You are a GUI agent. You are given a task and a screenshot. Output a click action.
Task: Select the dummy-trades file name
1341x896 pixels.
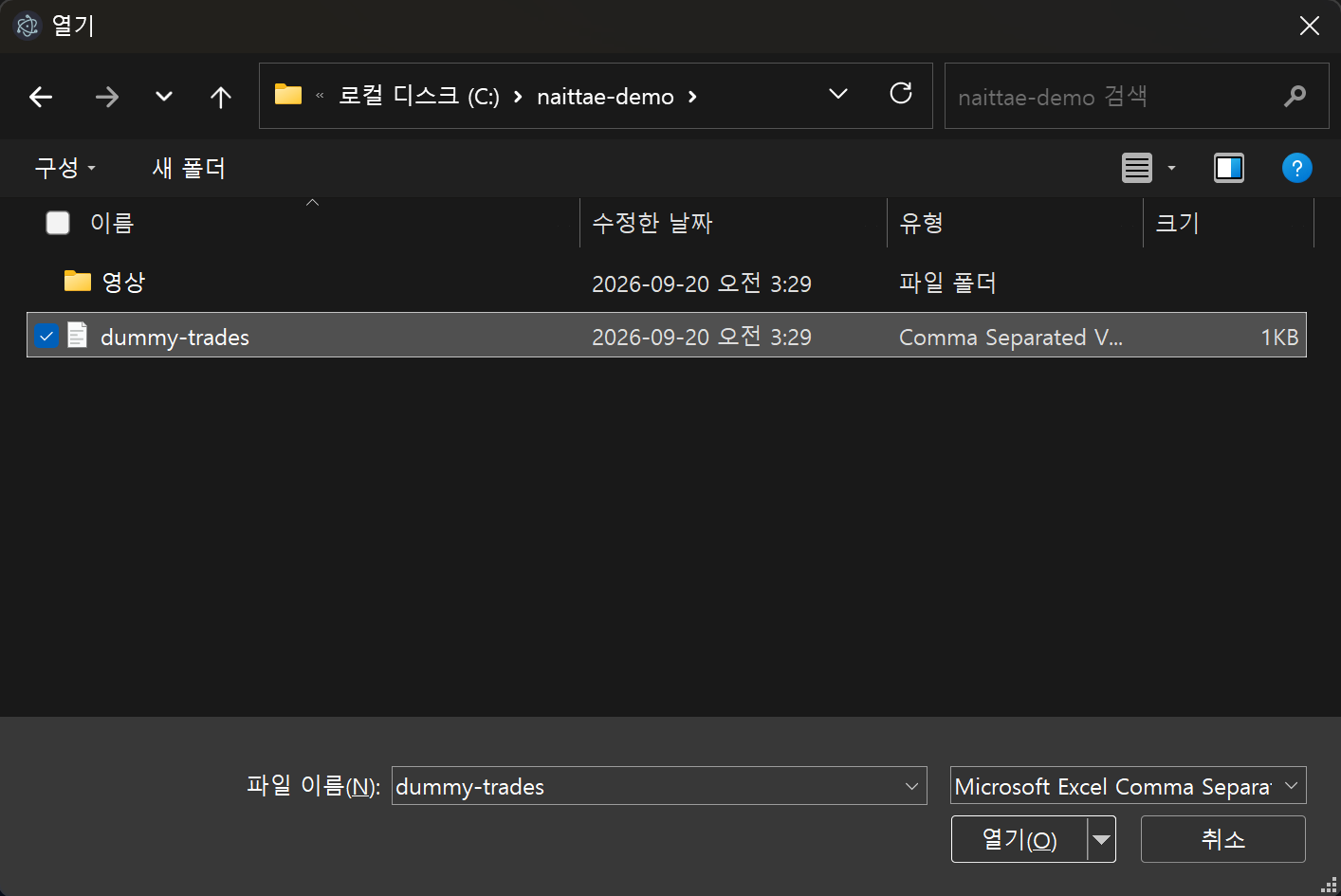pyautogui.click(x=175, y=337)
